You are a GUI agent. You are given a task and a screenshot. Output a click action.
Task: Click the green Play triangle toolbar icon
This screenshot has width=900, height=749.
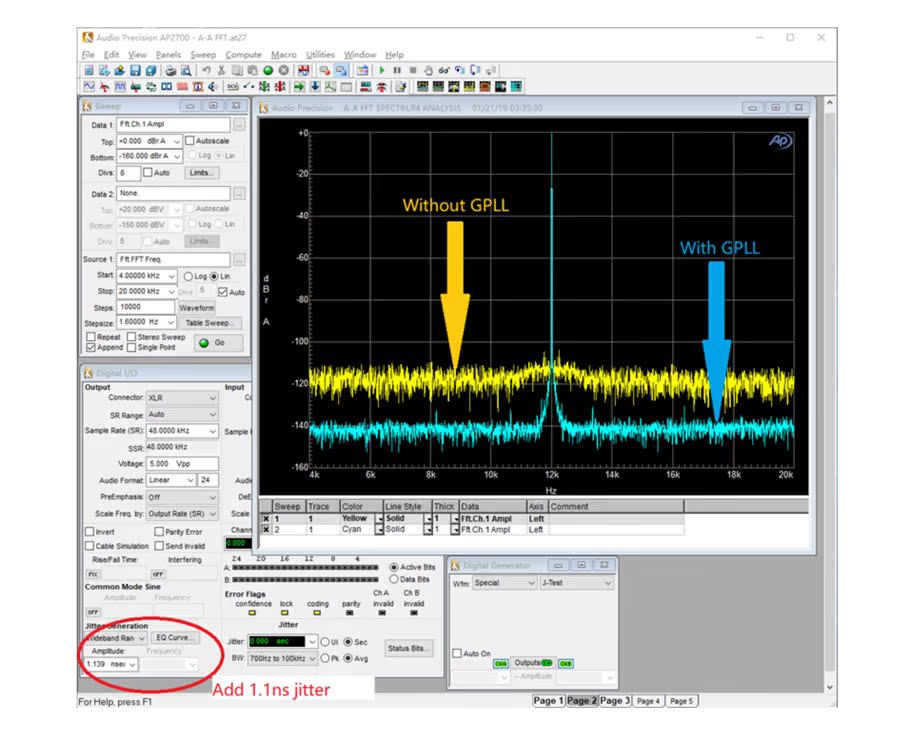point(382,70)
